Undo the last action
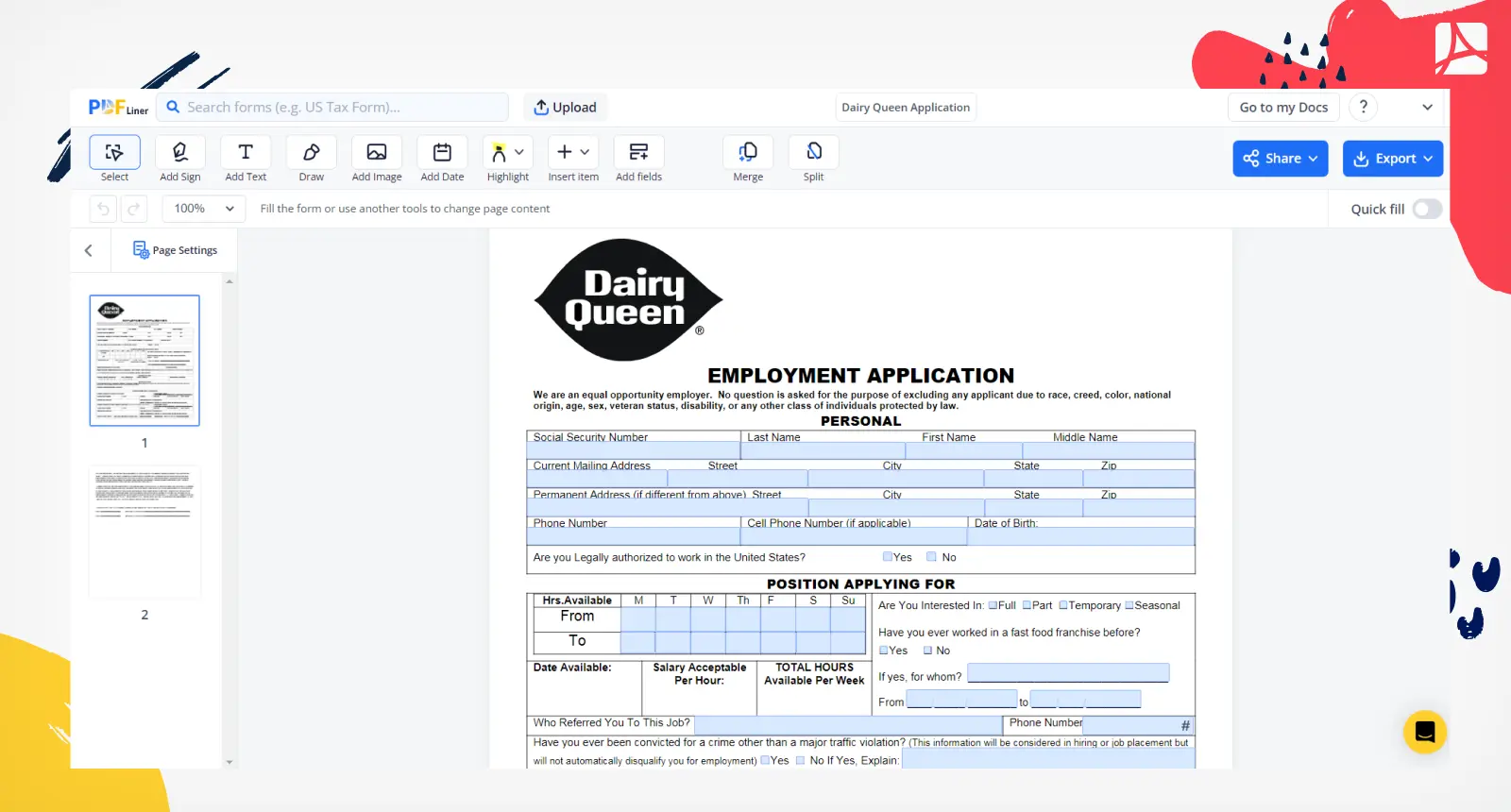Viewport: 1511px width, 812px height. [104, 209]
